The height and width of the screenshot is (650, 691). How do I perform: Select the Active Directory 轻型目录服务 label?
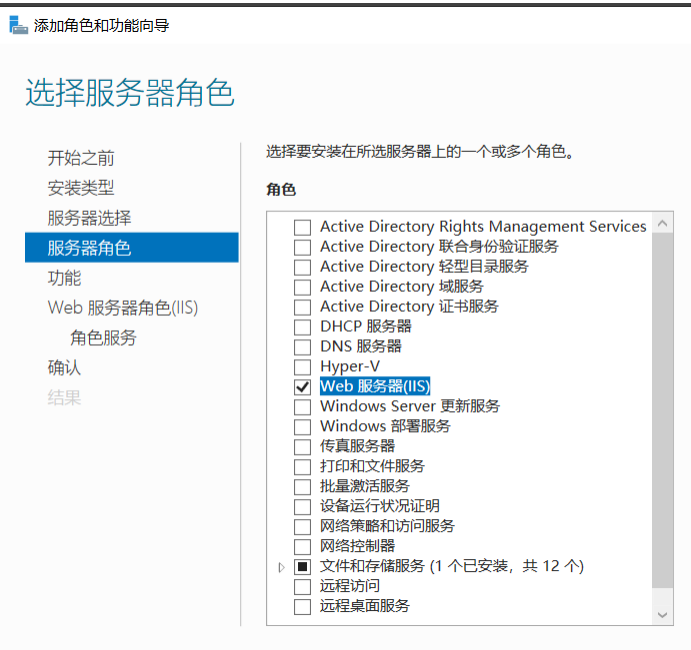[x=424, y=266]
